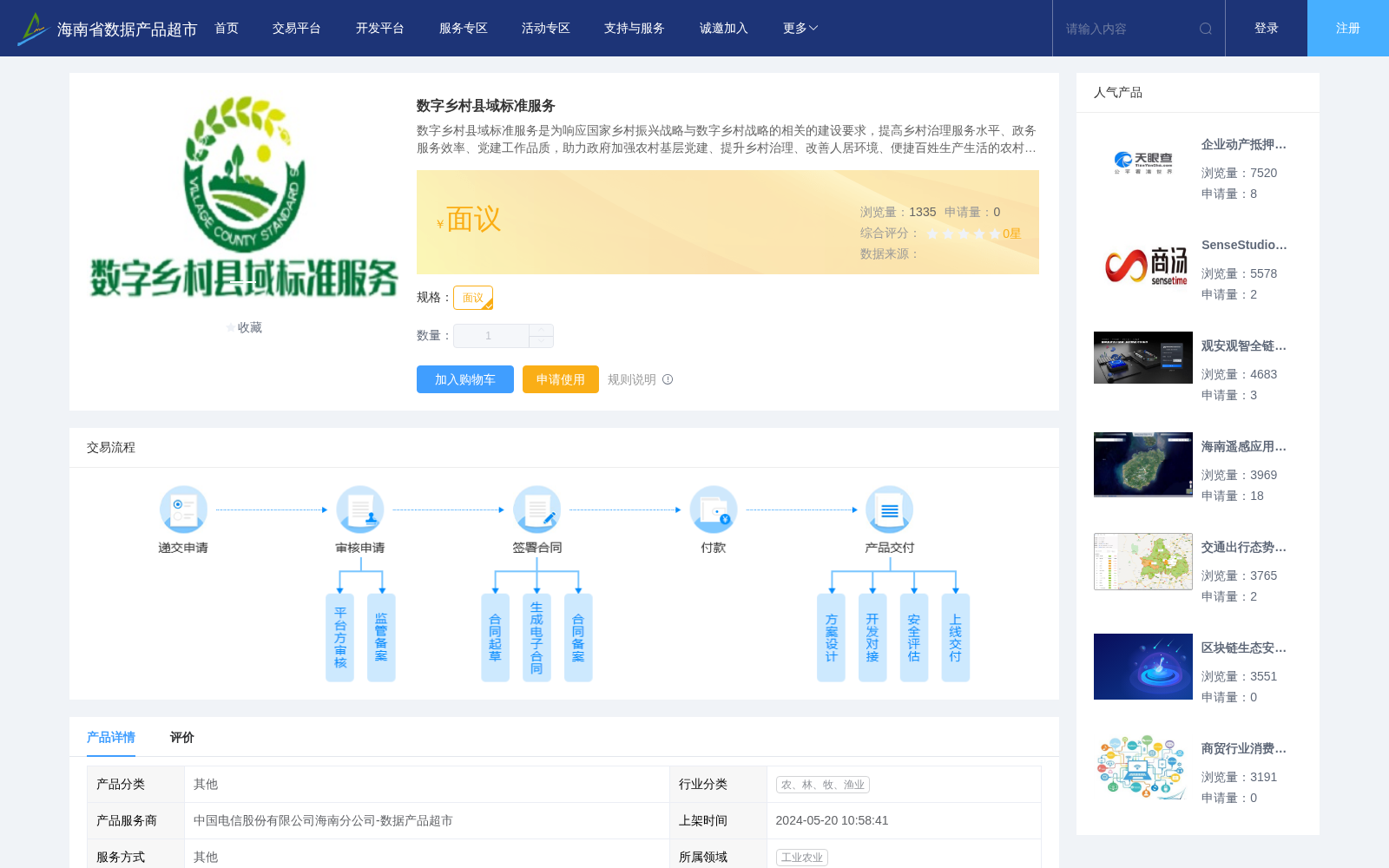
Task: Click the 规则说明 info icon
Action: (x=668, y=379)
